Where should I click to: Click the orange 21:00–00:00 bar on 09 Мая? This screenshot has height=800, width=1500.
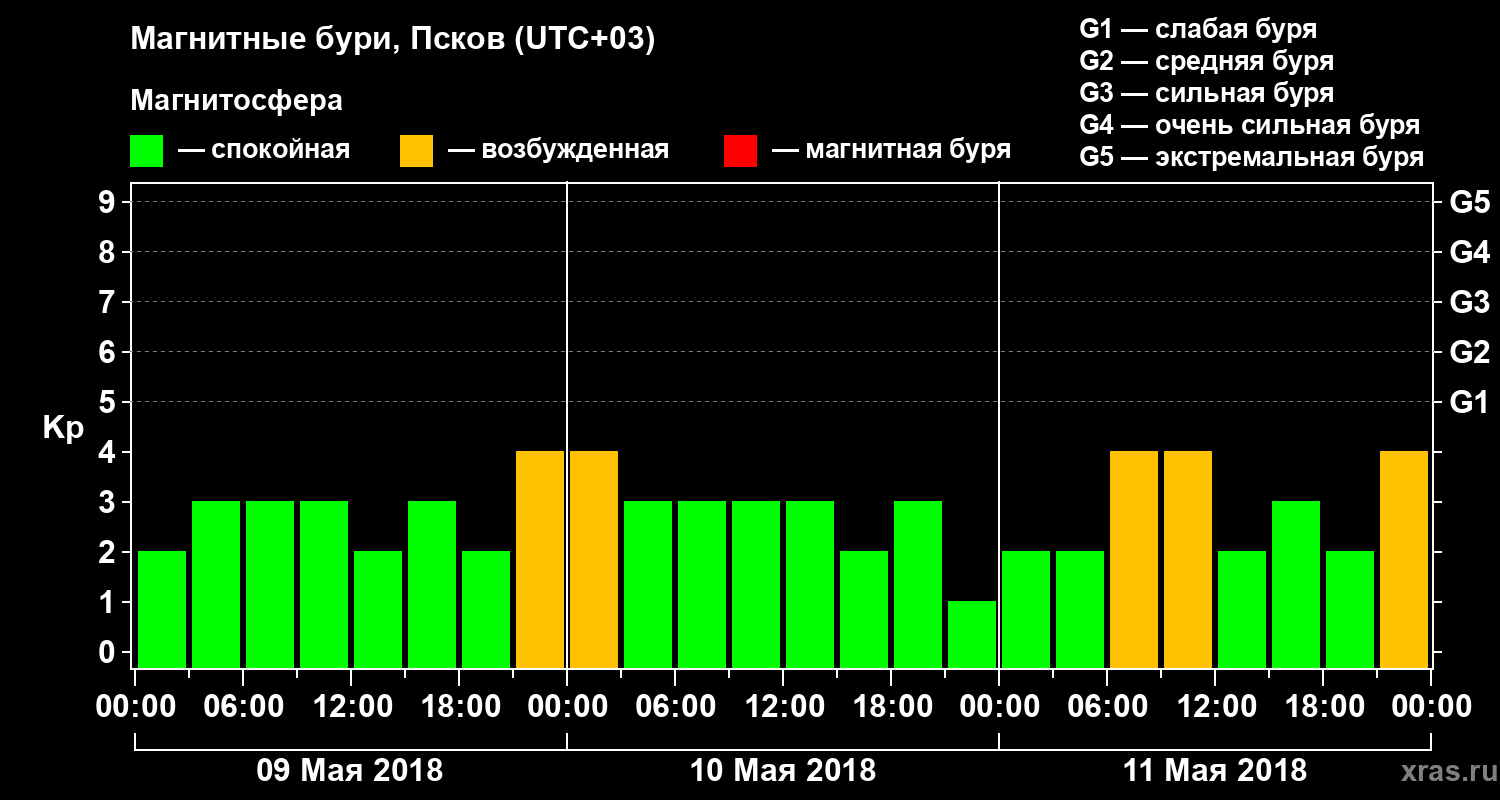pyautogui.click(x=540, y=559)
